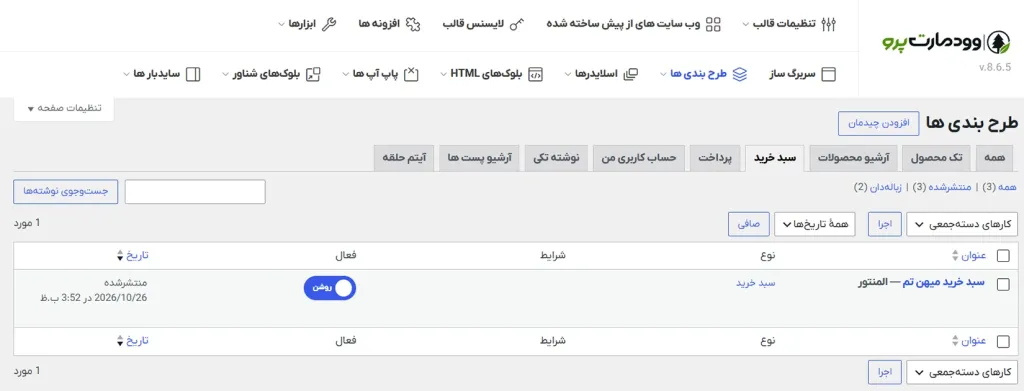
Task: Expand the تنظیمات صفحه screen options
Action: tap(64, 109)
